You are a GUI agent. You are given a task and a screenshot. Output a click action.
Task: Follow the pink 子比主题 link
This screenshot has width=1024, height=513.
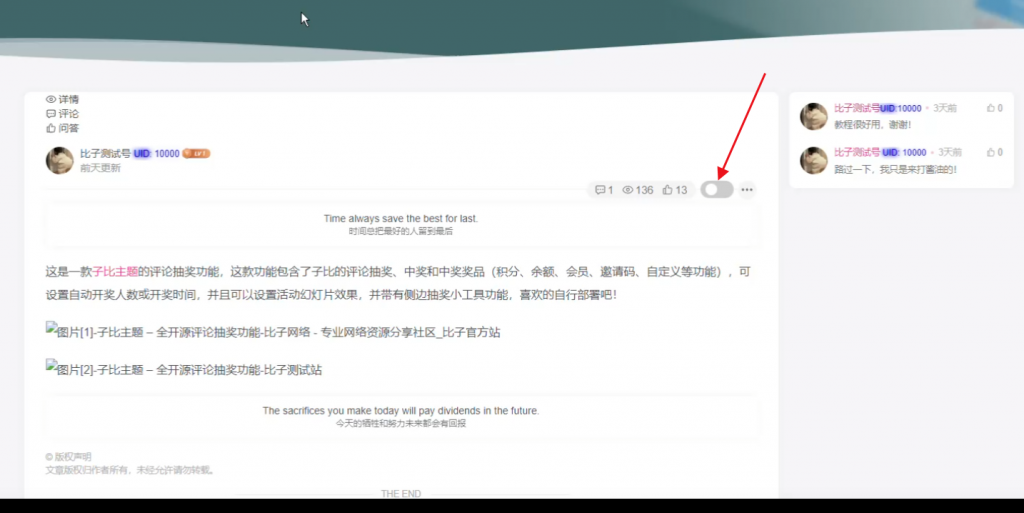click(x=115, y=272)
